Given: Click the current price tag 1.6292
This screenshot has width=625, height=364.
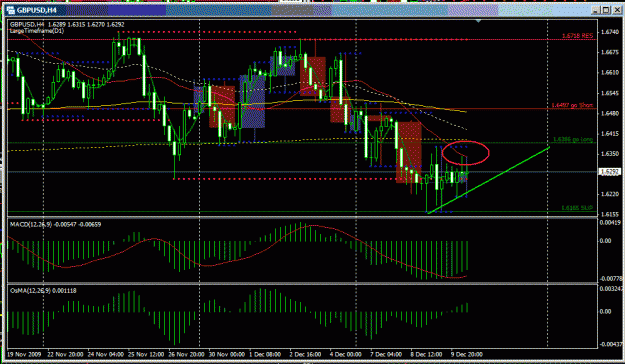Looking at the screenshot, I should (610, 172).
